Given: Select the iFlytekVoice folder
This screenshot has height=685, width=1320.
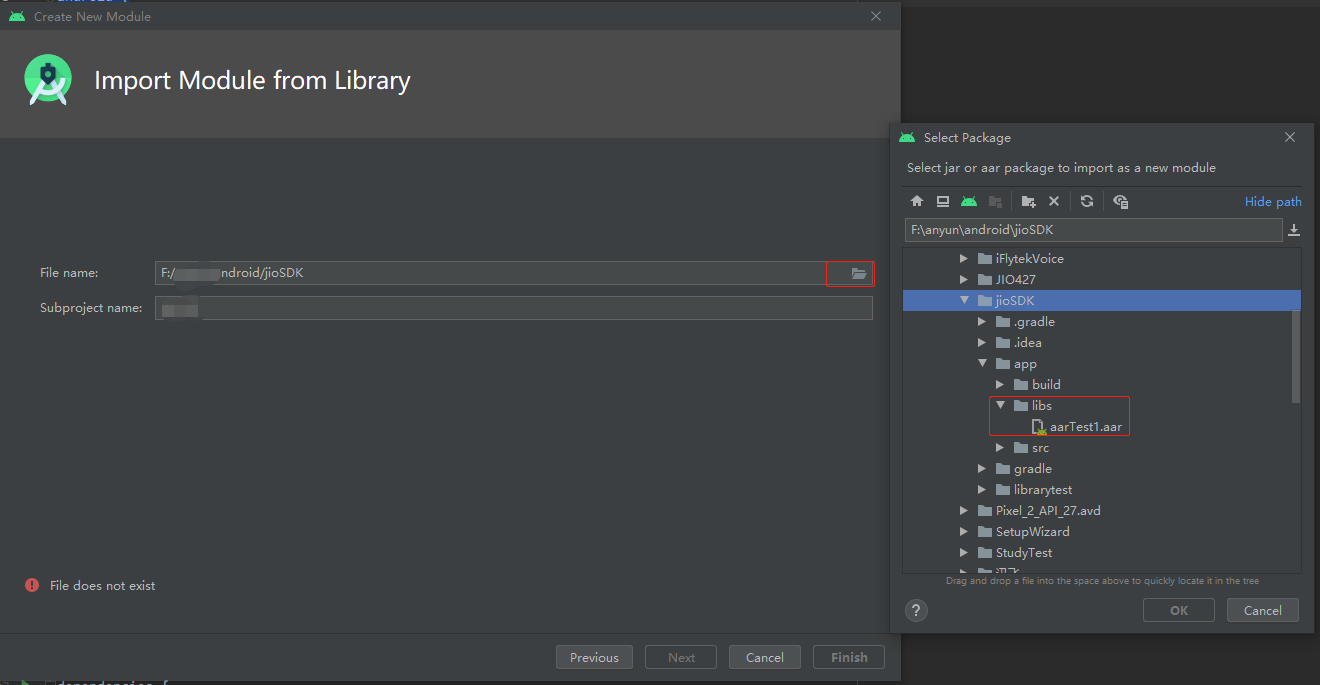Looking at the screenshot, I should tap(1030, 258).
